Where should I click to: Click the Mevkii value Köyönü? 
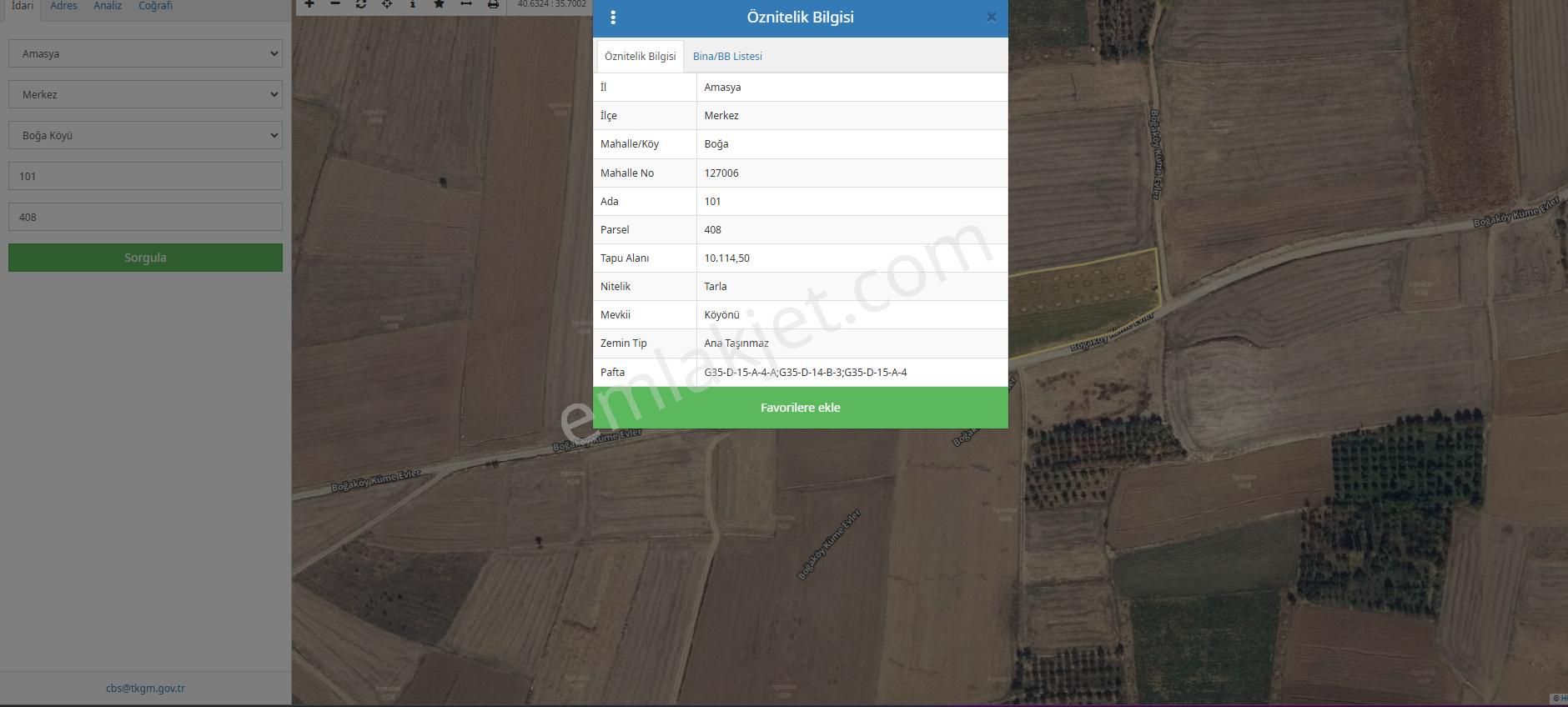click(721, 315)
